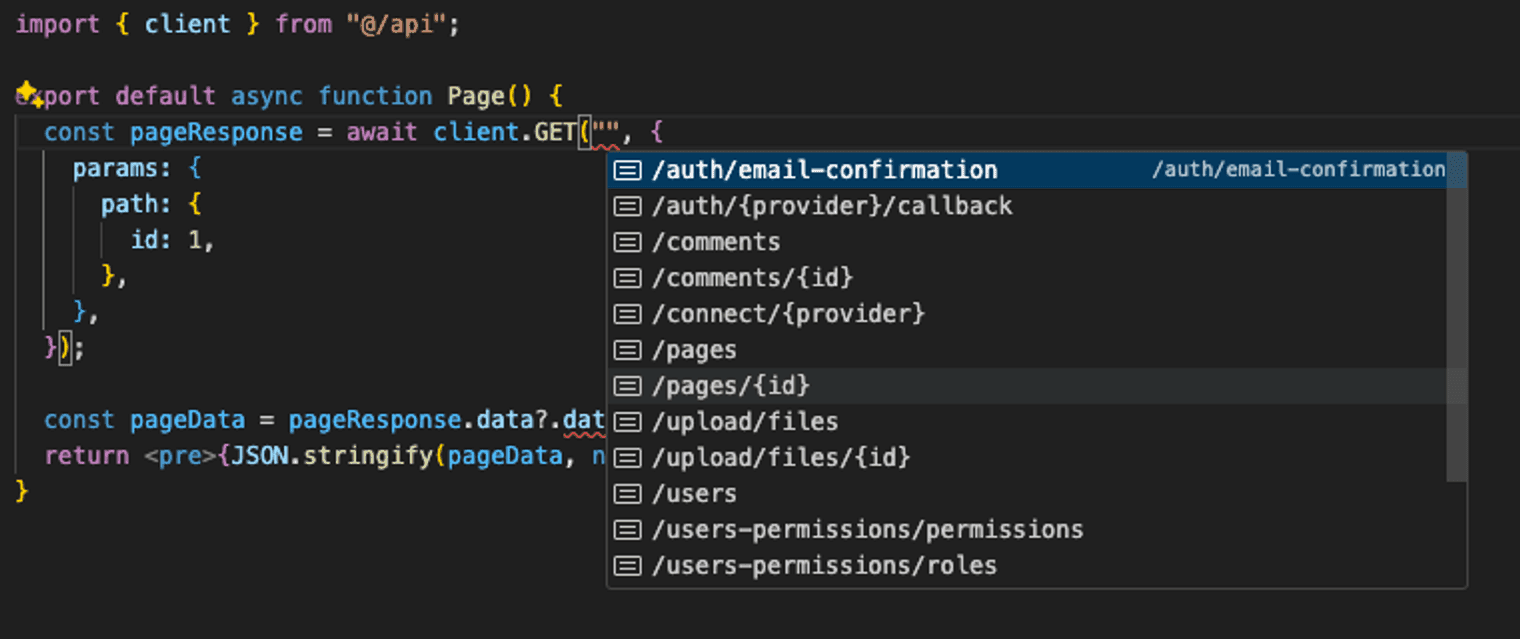Select /auth/email-confirmation autocomplete suggestion
The height and width of the screenshot is (639, 1520).
pyautogui.click(x=1028, y=170)
